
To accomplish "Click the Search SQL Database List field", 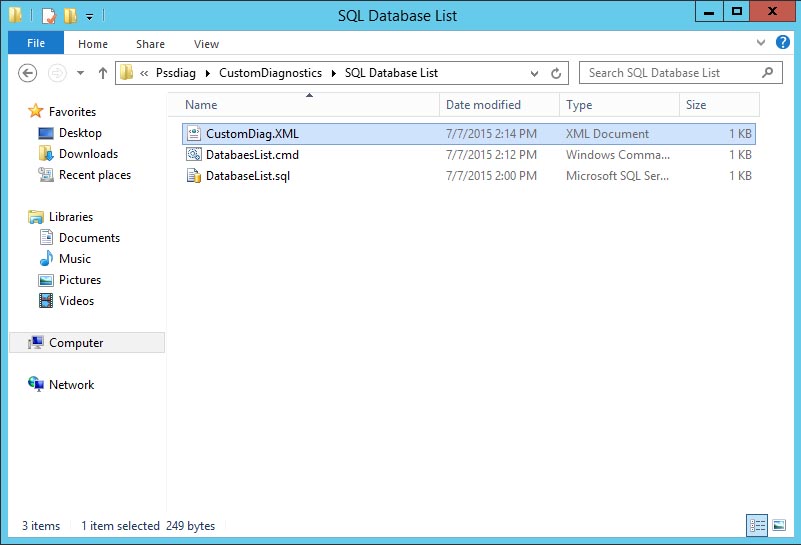I will click(x=680, y=73).
